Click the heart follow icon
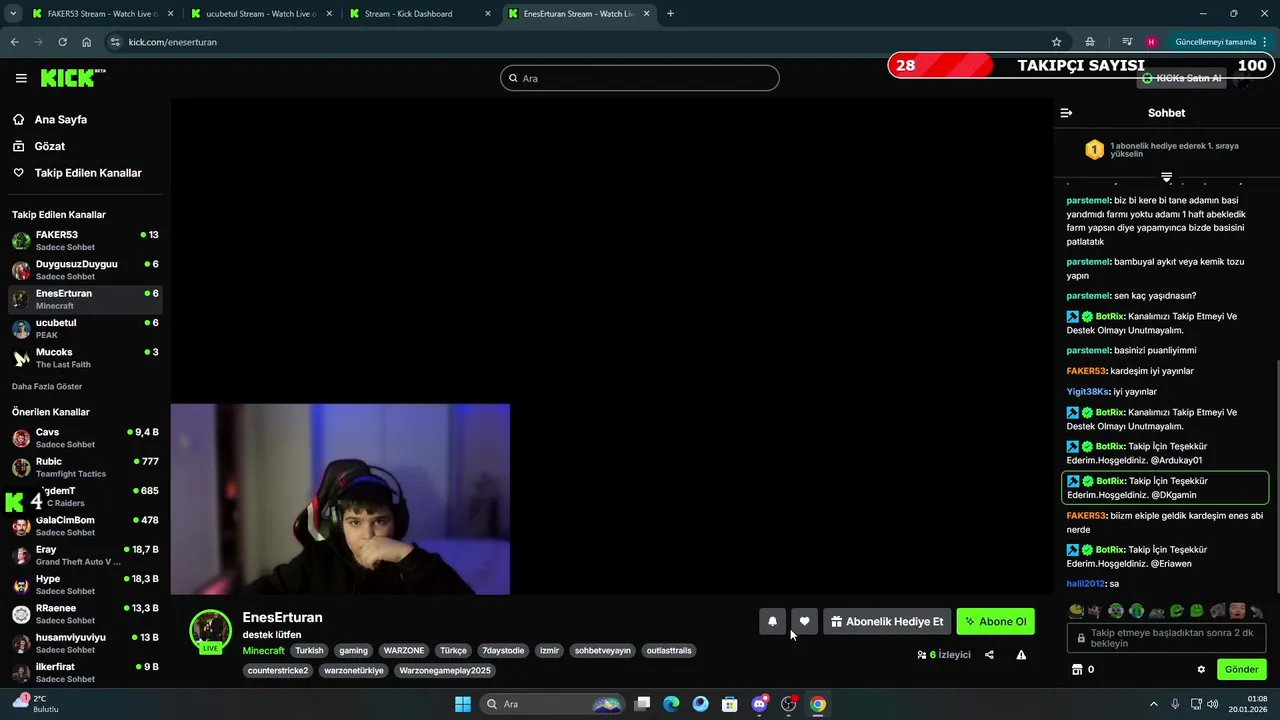 [804, 621]
